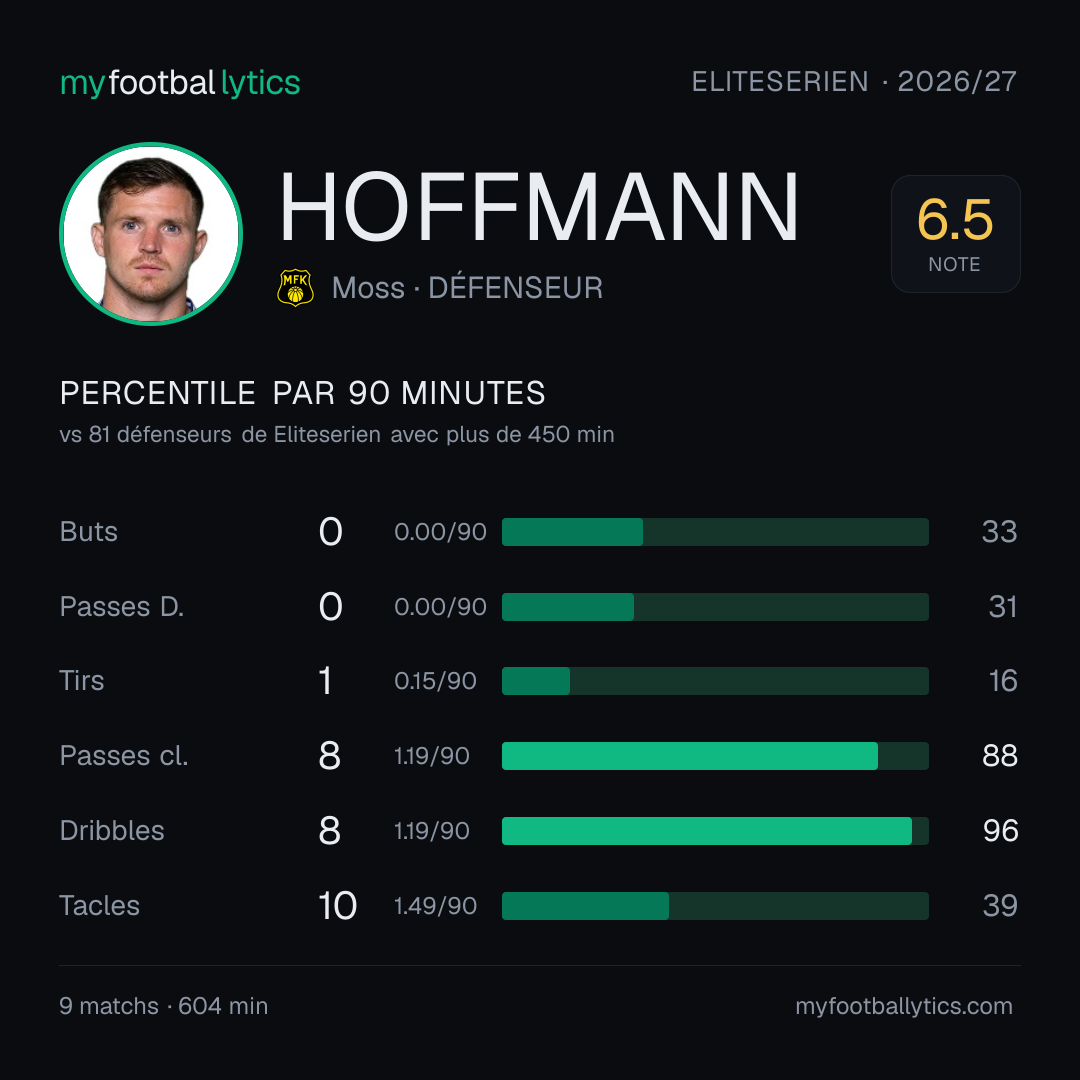Image resolution: width=1080 pixels, height=1080 pixels.
Task: Click the myfootballytics logo
Action: 180,83
